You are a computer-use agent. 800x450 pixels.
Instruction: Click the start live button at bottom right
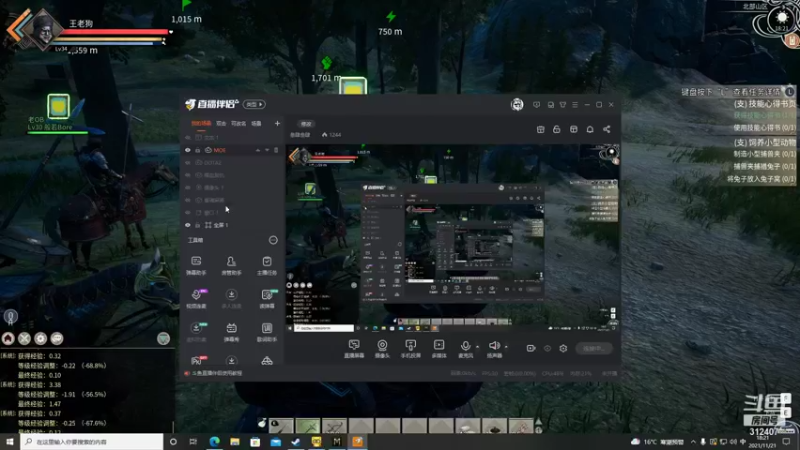(594, 348)
